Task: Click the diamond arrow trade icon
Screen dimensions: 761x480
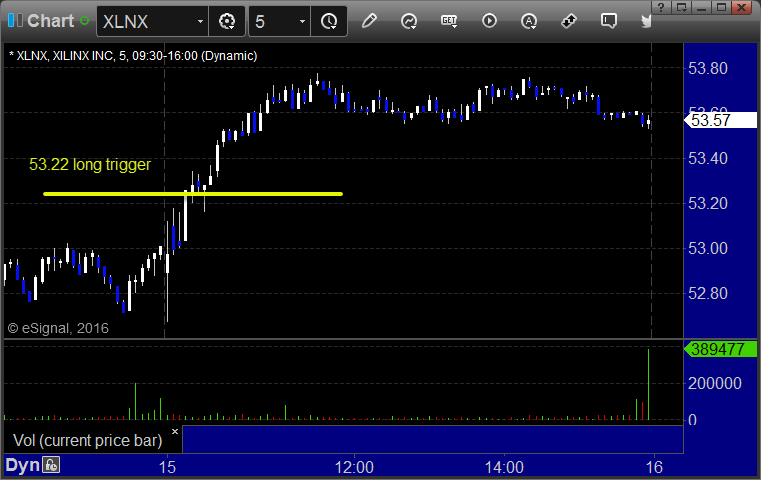Action: [x=569, y=21]
